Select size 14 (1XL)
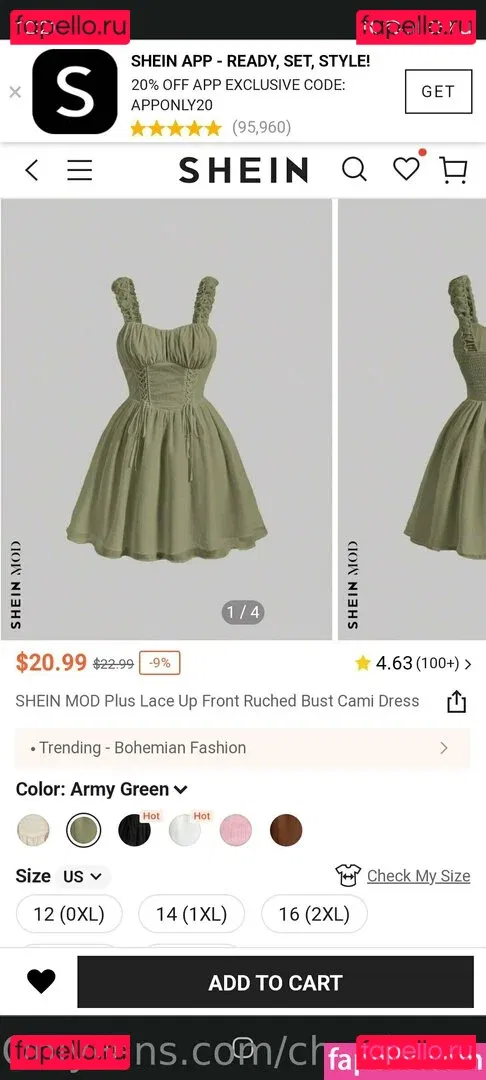The width and height of the screenshot is (486, 1080). [x=191, y=914]
